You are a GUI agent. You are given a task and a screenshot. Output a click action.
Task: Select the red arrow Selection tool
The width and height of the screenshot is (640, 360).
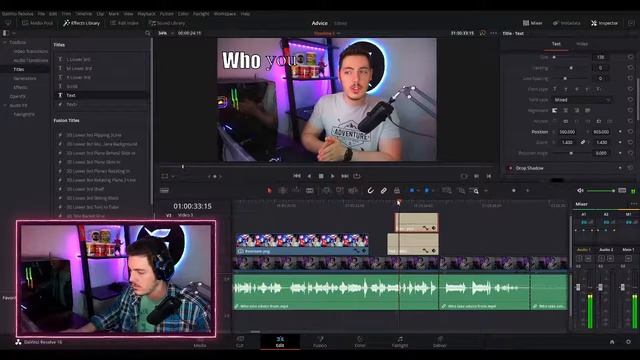(x=269, y=191)
